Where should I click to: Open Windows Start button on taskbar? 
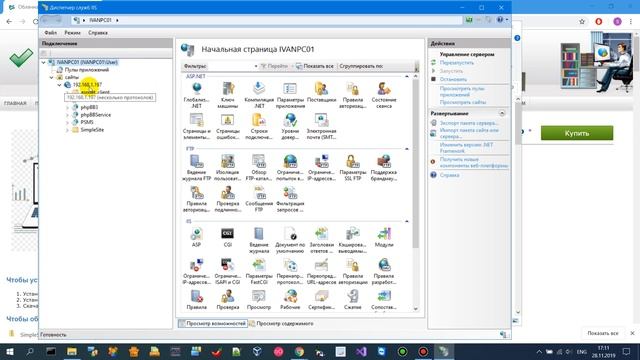pyautogui.click(x=9, y=351)
